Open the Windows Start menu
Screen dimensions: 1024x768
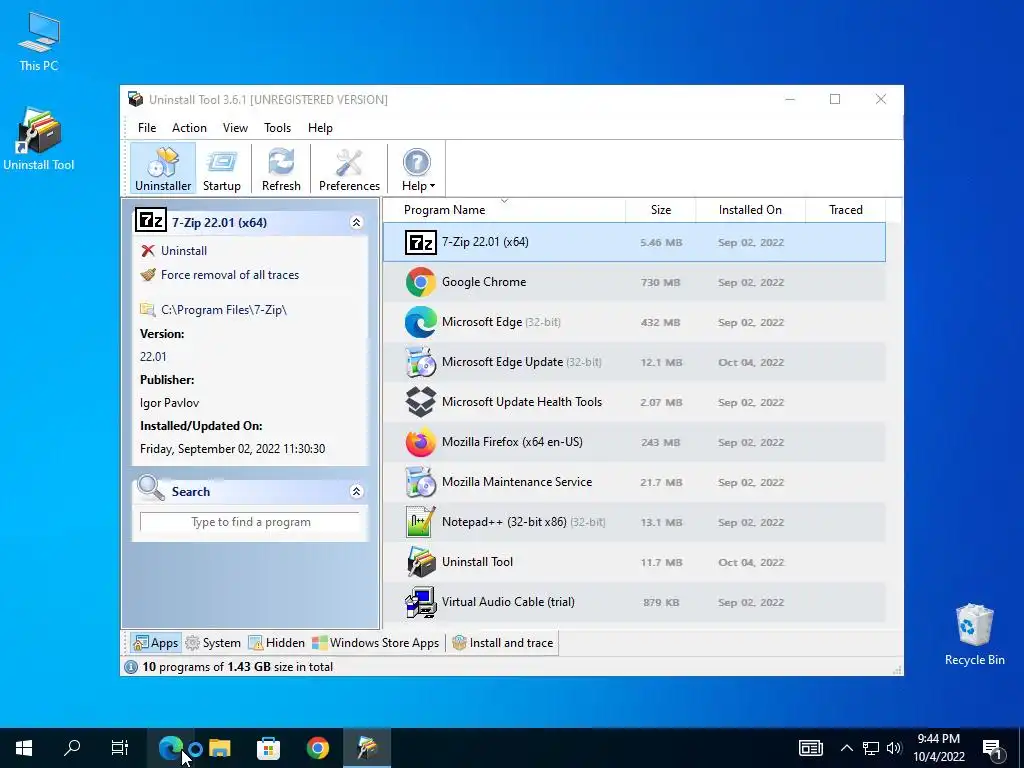click(x=24, y=748)
